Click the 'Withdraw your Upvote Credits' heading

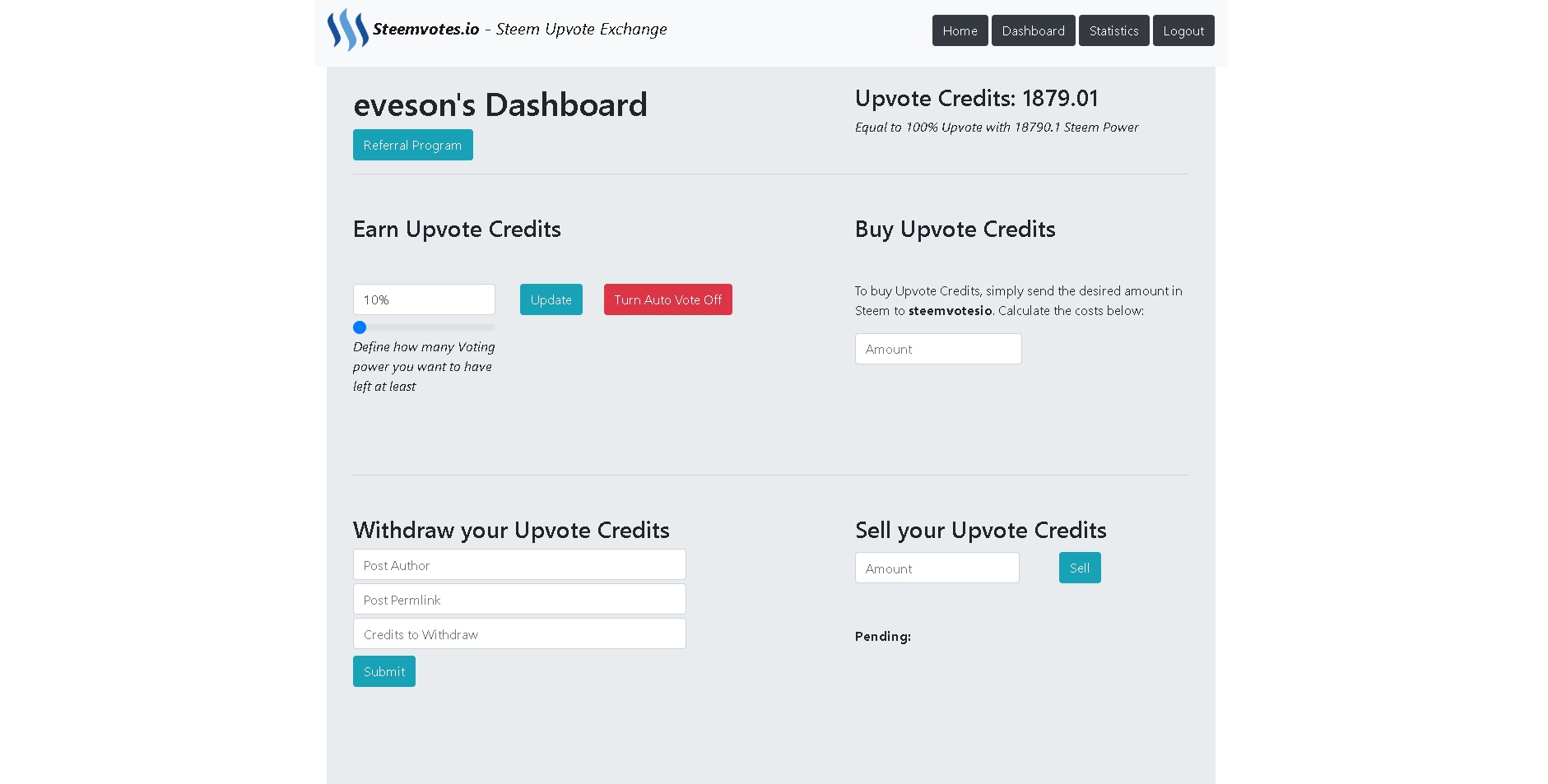pos(511,531)
